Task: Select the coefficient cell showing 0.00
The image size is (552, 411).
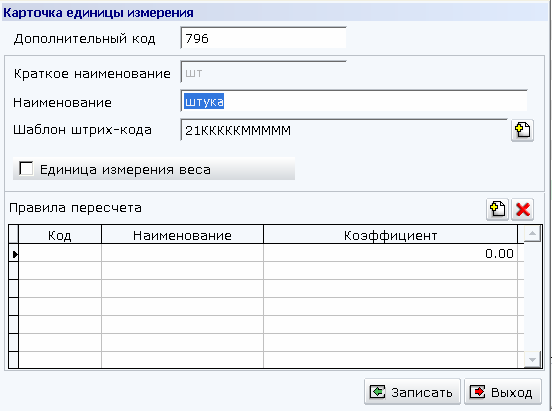Action: pyautogui.click(x=390, y=253)
